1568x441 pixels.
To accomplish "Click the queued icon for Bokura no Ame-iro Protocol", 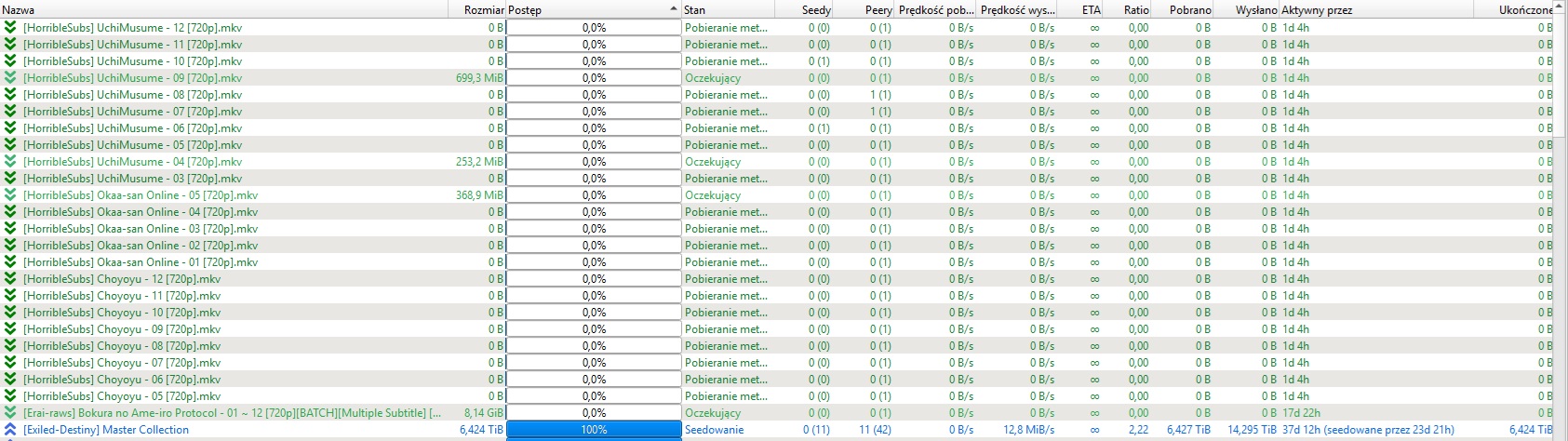I will (10, 413).
